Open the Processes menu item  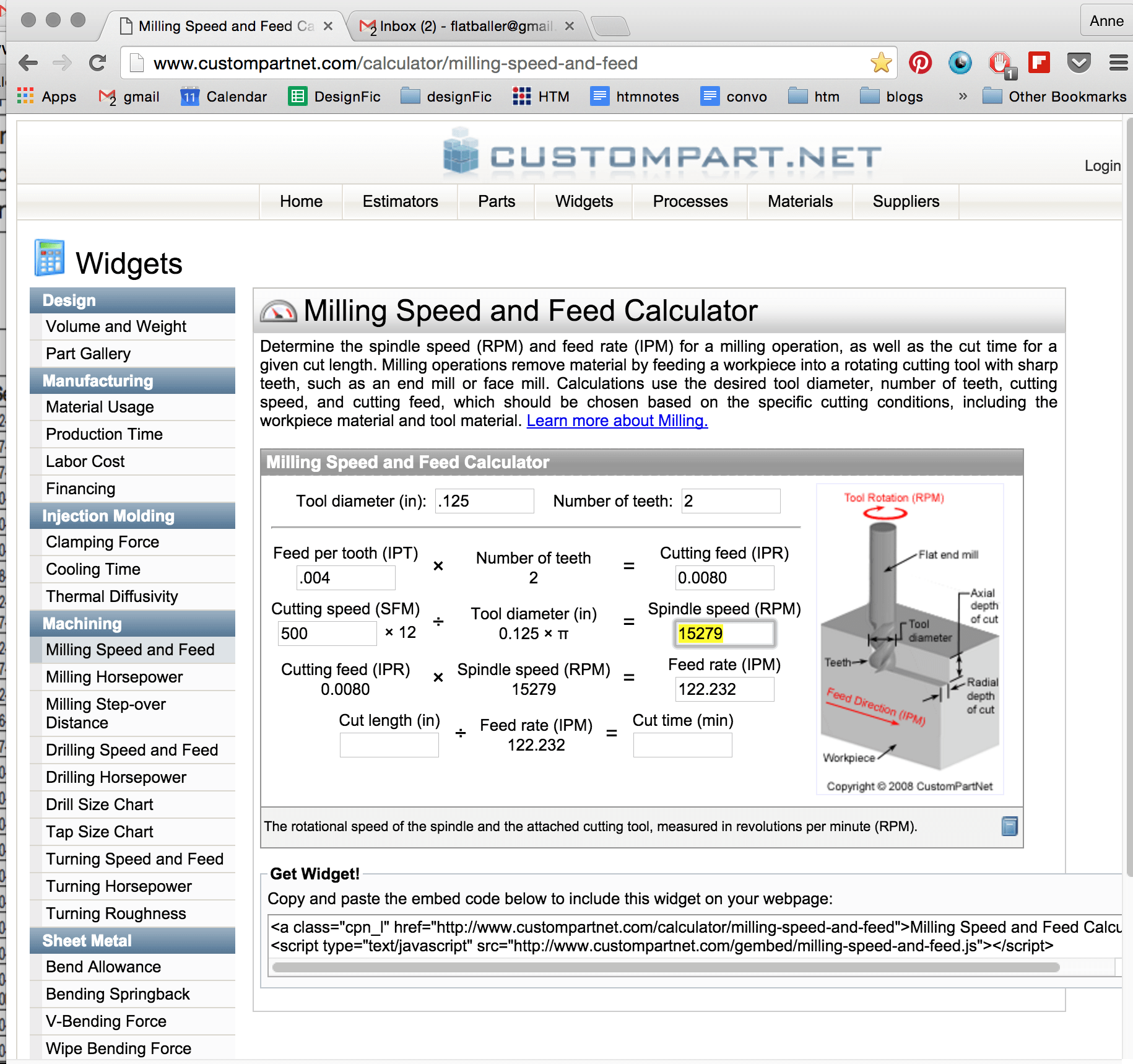click(x=690, y=201)
